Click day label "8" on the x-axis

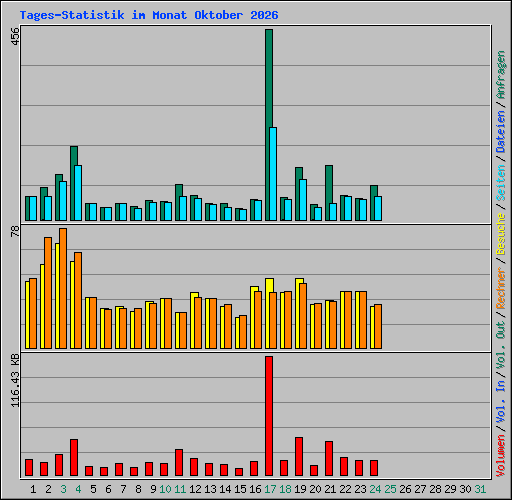pyautogui.click(x=138, y=489)
